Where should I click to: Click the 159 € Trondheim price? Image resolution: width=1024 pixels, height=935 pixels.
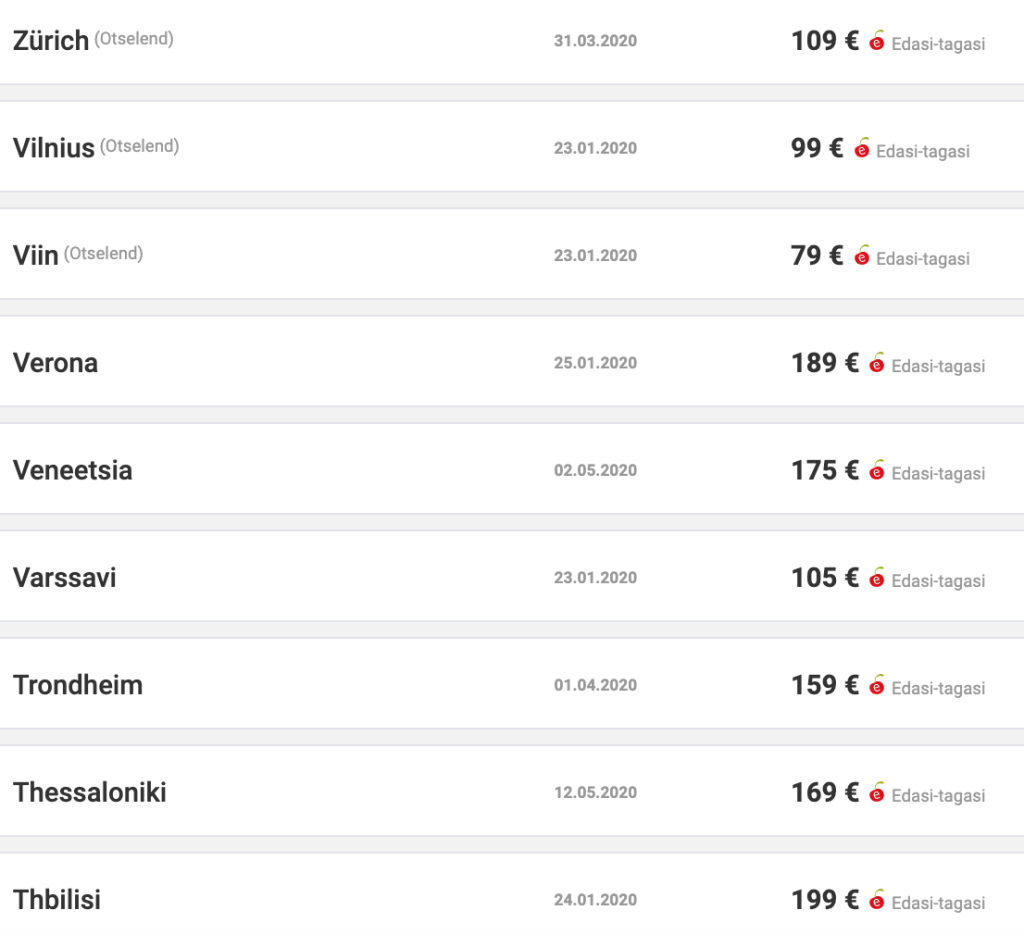pyautogui.click(x=825, y=685)
